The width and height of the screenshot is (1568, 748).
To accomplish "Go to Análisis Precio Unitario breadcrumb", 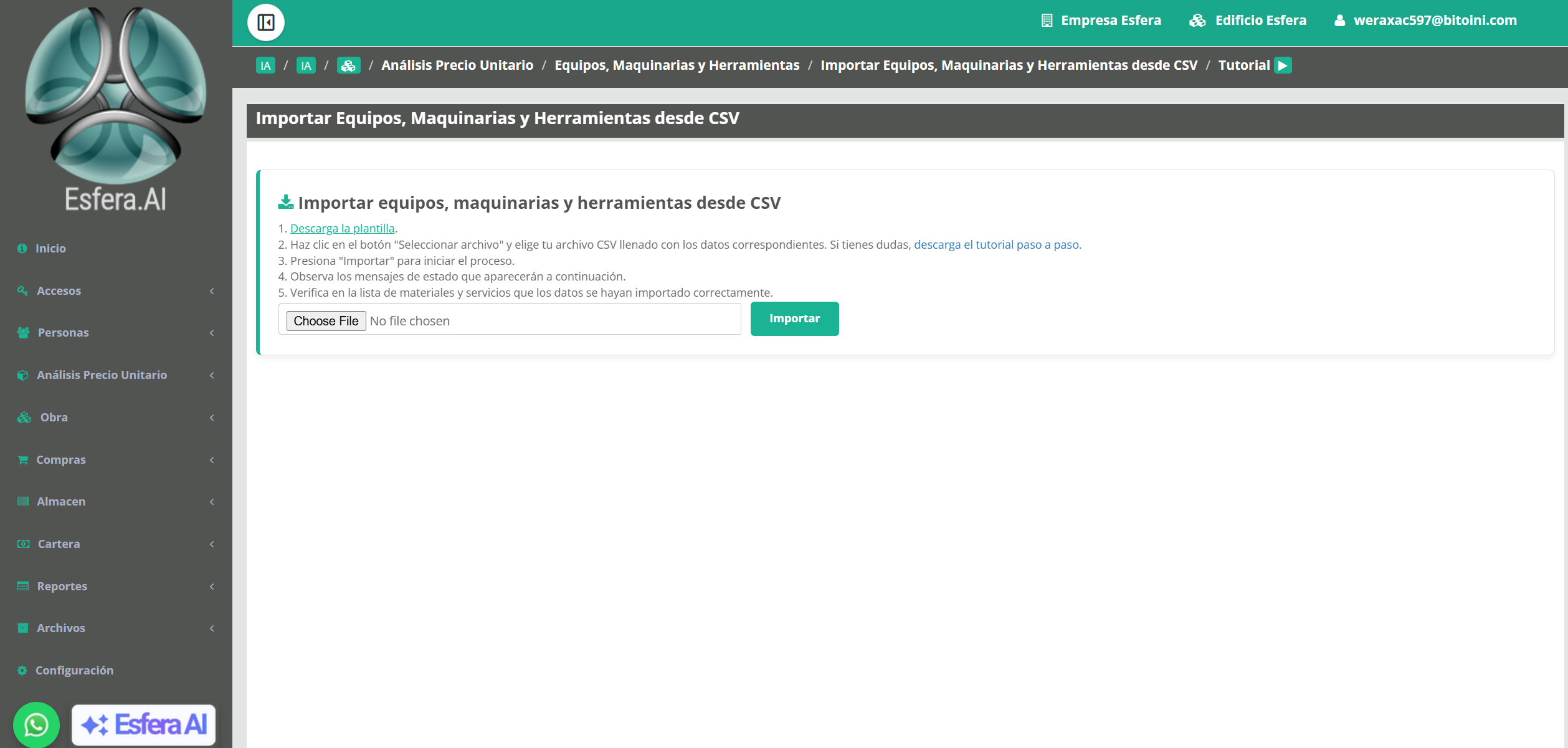I will click(457, 65).
